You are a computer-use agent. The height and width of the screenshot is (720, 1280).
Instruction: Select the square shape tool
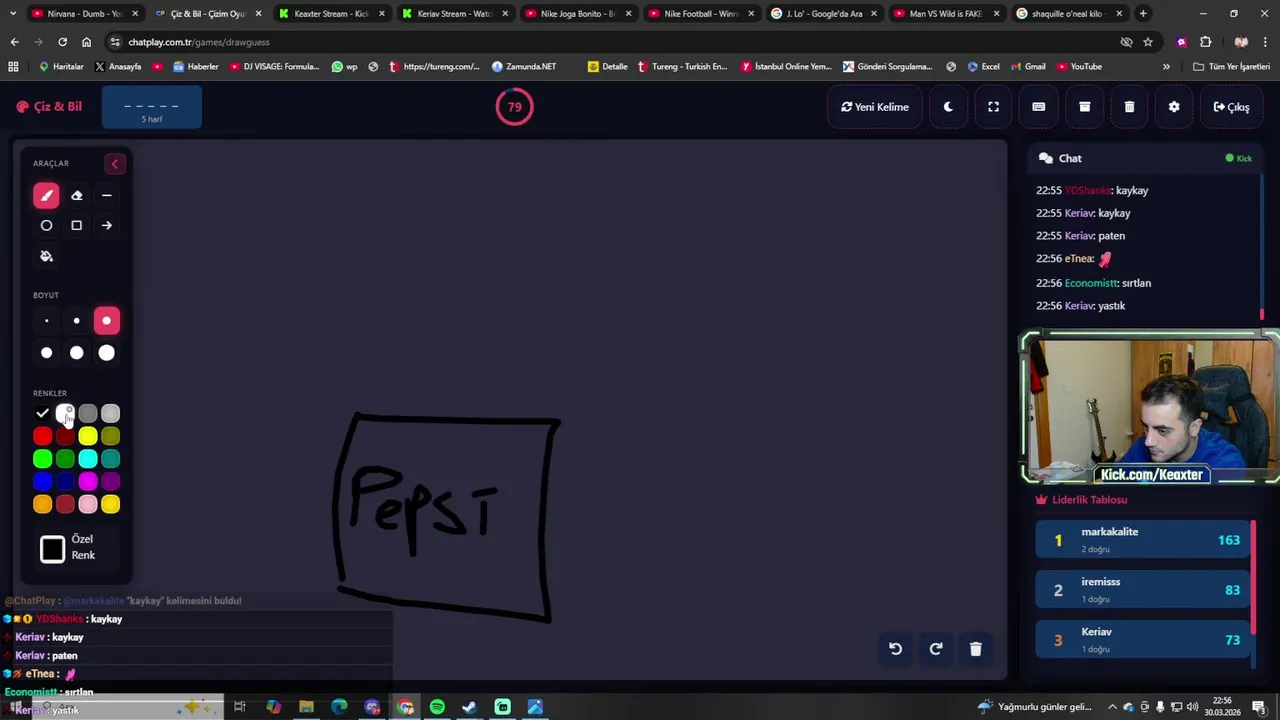click(x=76, y=226)
